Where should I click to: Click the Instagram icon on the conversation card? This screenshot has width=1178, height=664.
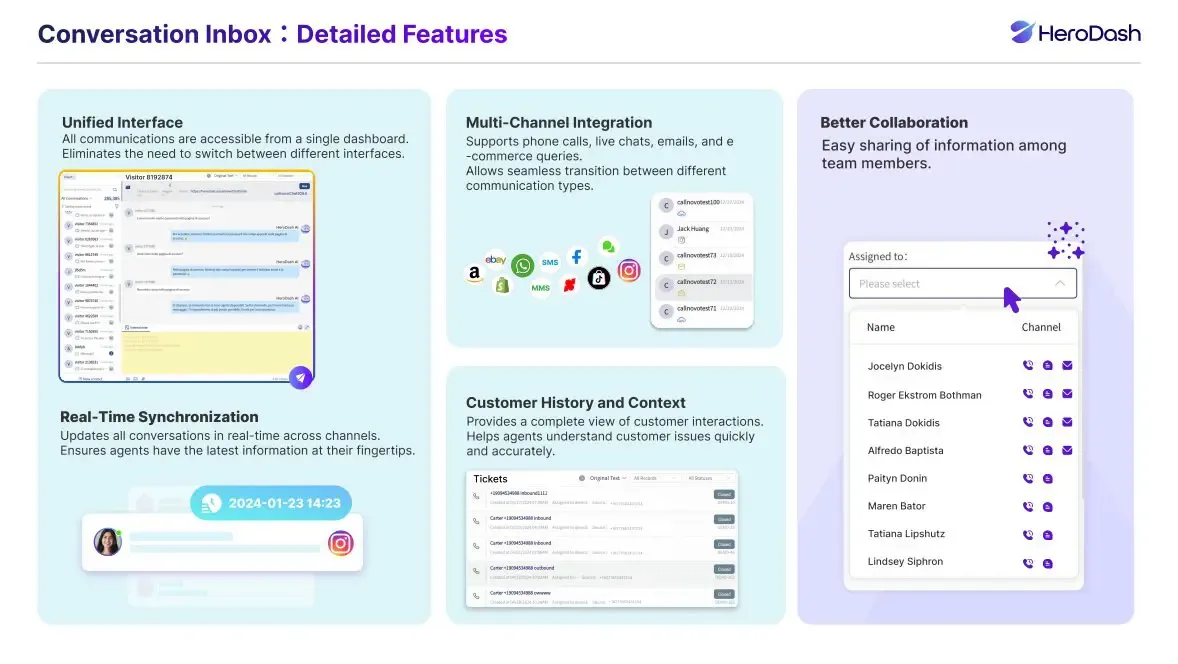pyautogui.click(x=340, y=543)
